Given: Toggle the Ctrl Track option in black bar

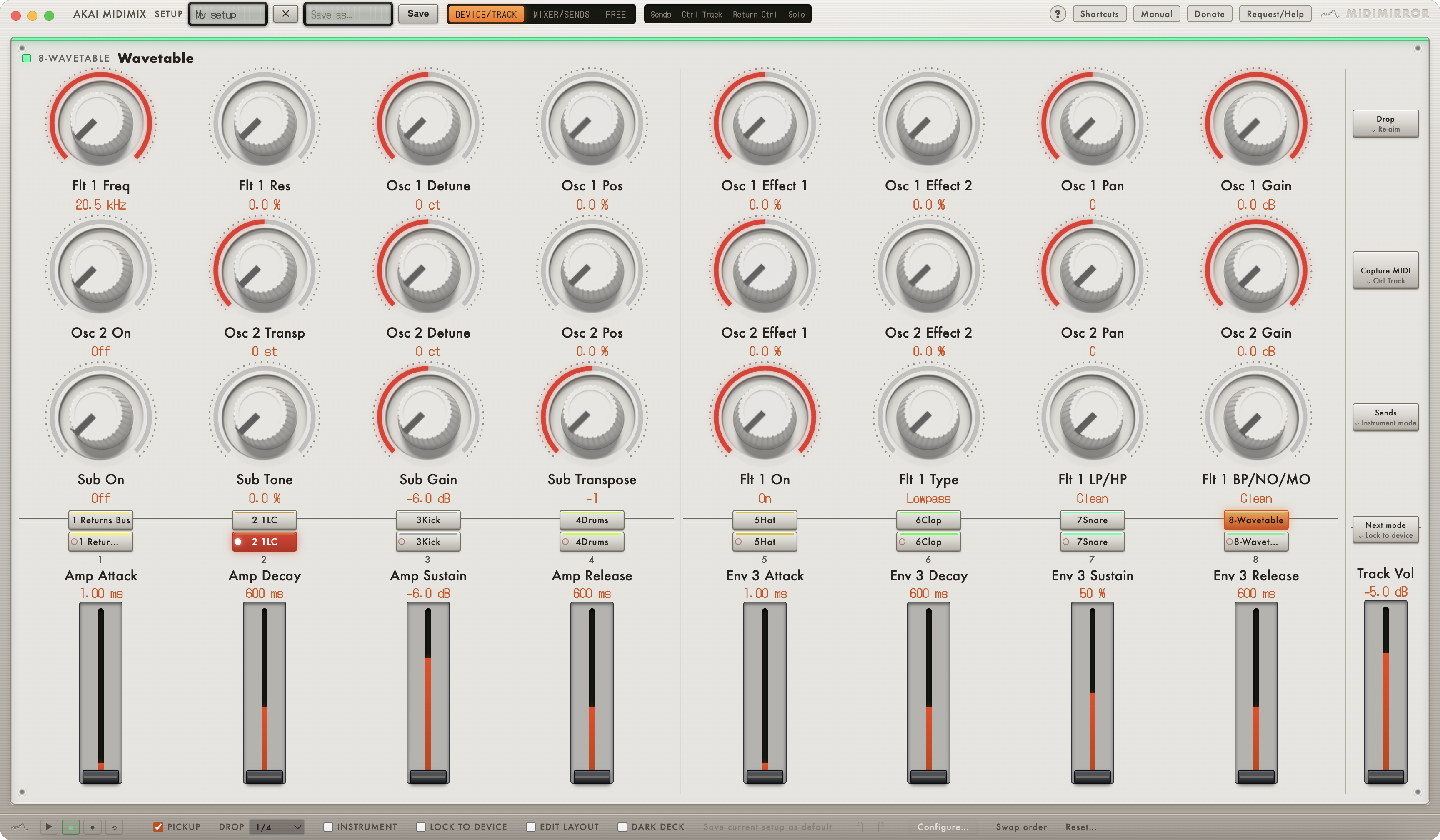Looking at the screenshot, I should point(701,14).
